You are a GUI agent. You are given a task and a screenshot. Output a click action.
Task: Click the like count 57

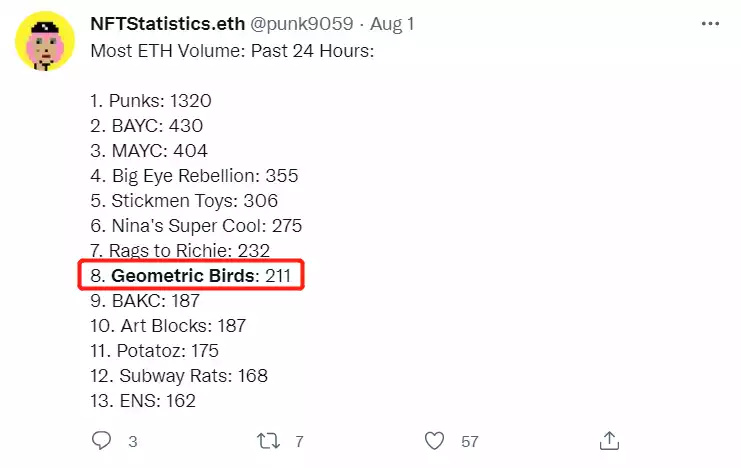click(x=469, y=441)
